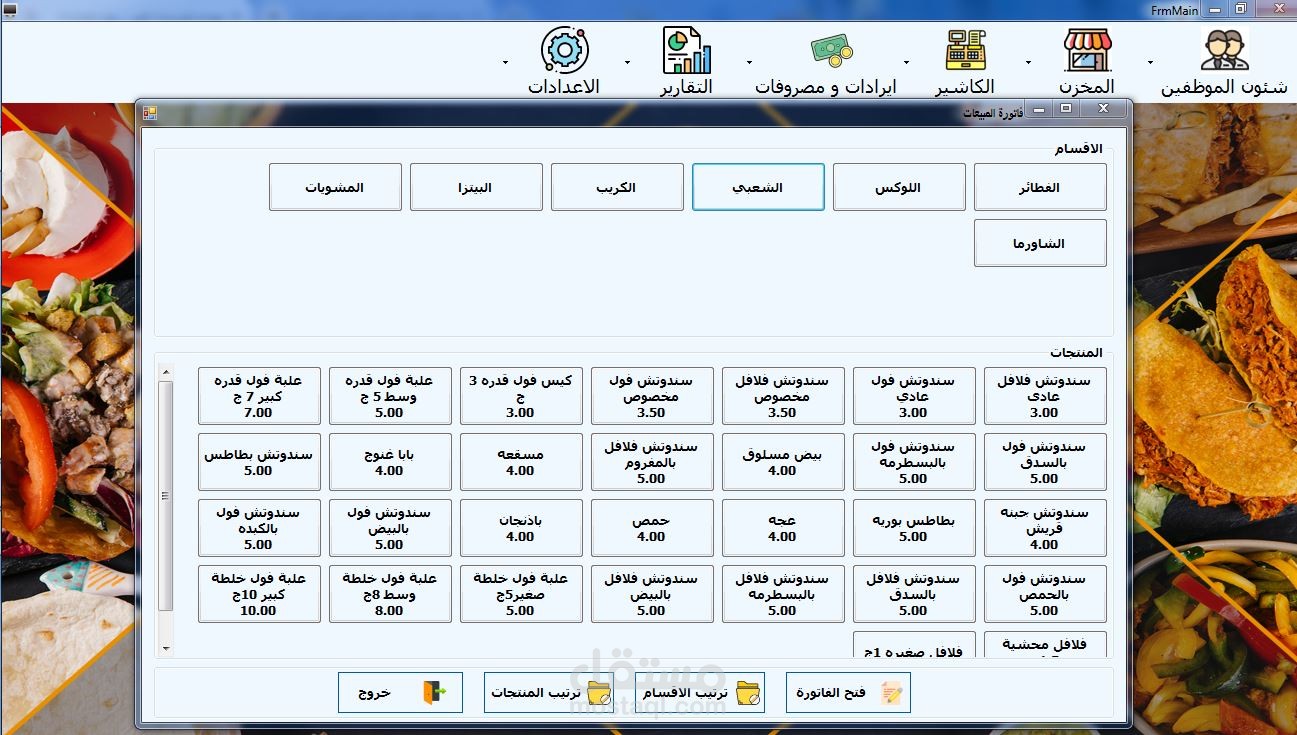
Task: Click the ترتيب الاقسام button
Action: click(x=700, y=692)
